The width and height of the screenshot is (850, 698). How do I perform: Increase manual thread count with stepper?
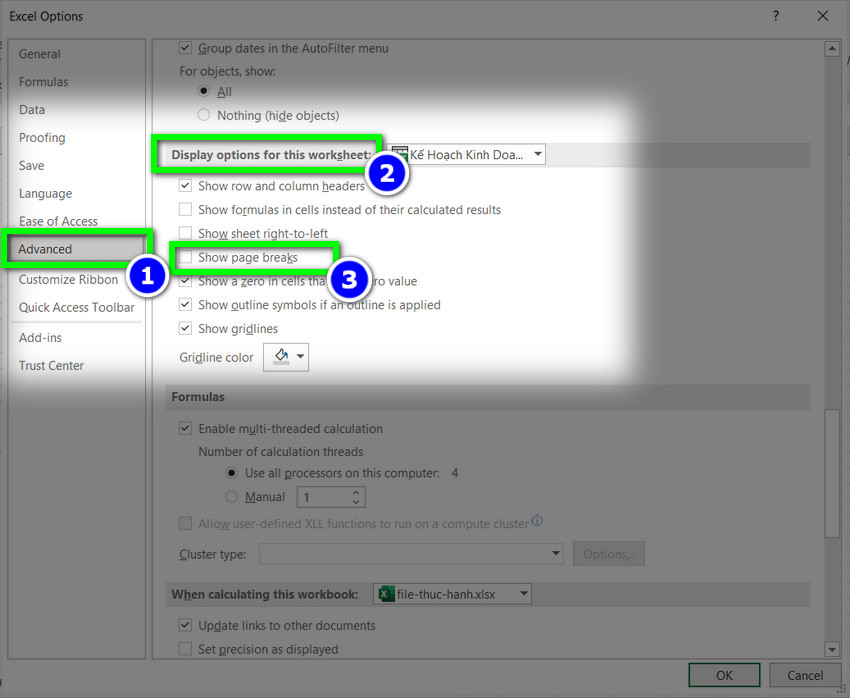click(357, 492)
